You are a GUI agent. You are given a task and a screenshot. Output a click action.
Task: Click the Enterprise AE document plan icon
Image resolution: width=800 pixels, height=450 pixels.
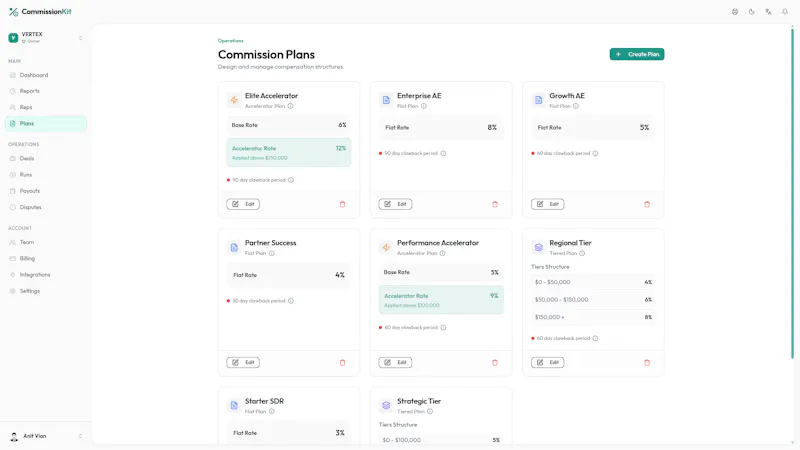click(x=386, y=100)
